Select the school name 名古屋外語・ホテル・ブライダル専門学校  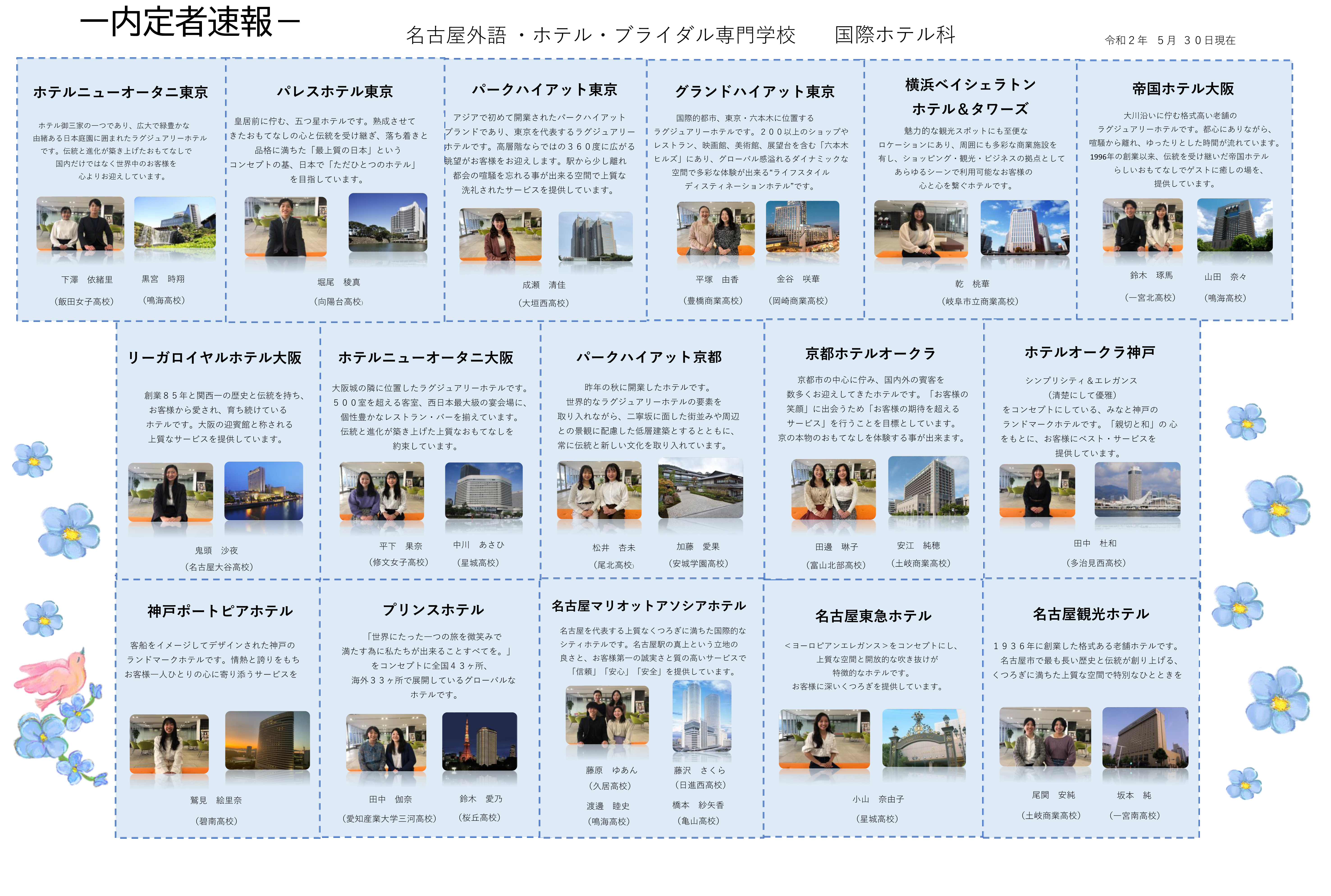pyautogui.click(x=601, y=35)
